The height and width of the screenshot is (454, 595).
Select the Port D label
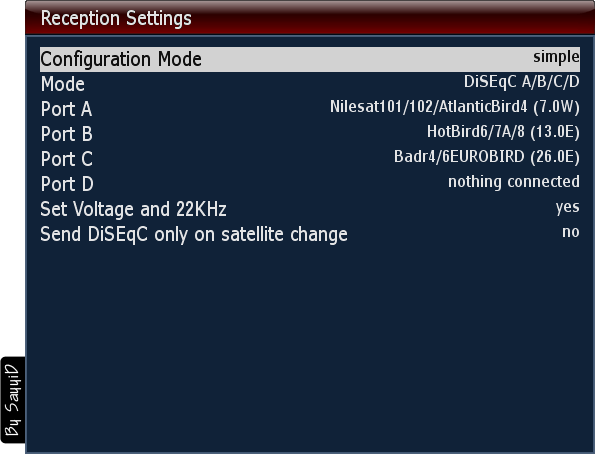tap(67, 184)
